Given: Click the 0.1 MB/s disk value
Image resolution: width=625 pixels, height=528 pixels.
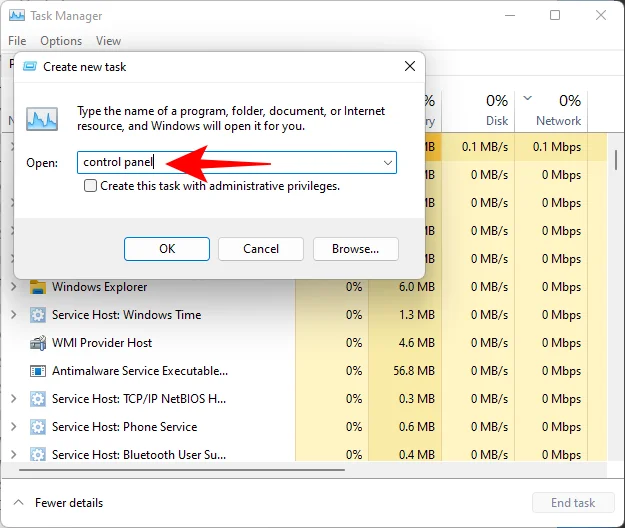Looking at the screenshot, I should [485, 147].
